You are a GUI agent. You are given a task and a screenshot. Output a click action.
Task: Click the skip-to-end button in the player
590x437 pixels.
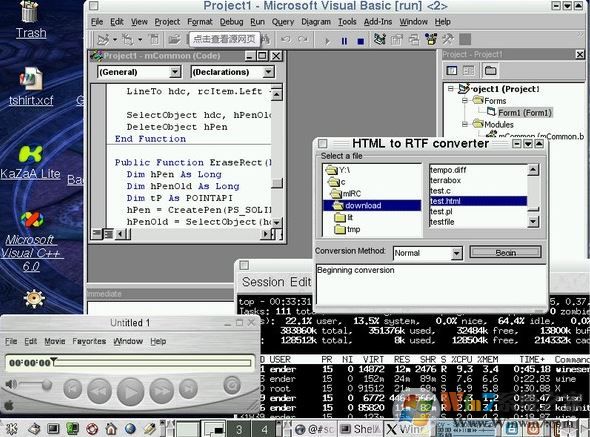click(188, 389)
